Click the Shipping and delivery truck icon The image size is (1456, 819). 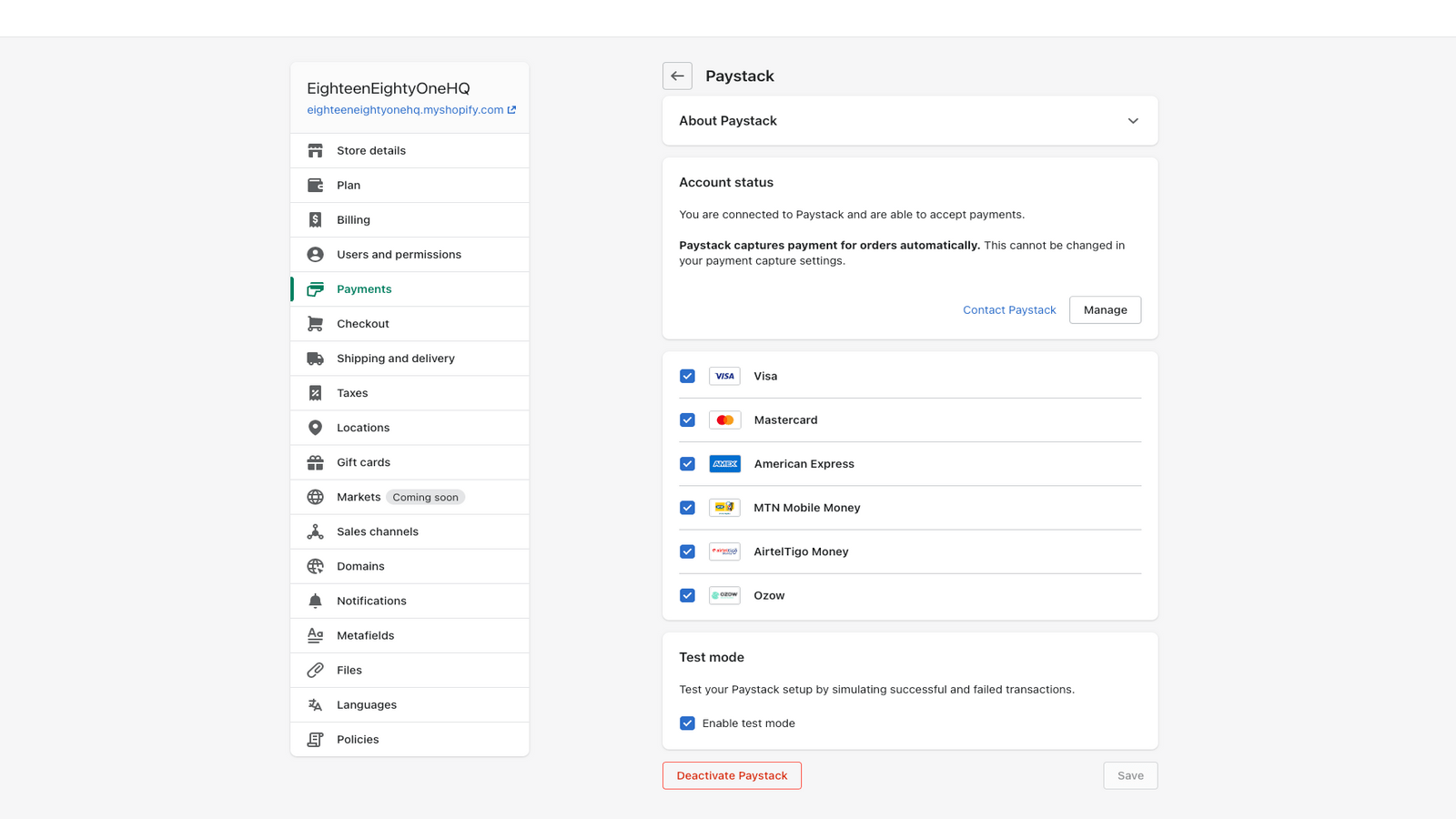(x=315, y=359)
